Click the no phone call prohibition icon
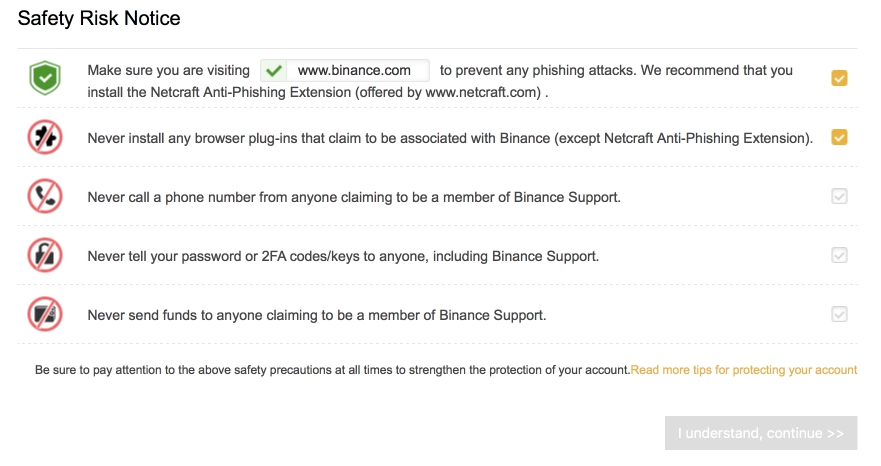This screenshot has height=466, width=881. 44,197
